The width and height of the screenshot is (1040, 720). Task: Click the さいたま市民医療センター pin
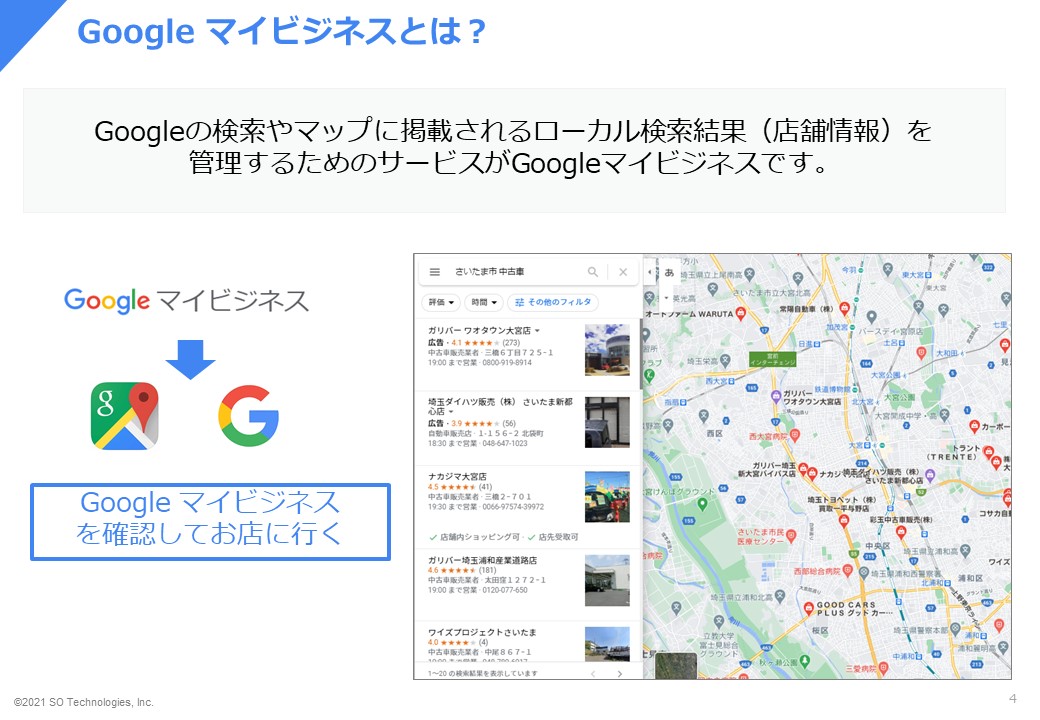(x=791, y=536)
